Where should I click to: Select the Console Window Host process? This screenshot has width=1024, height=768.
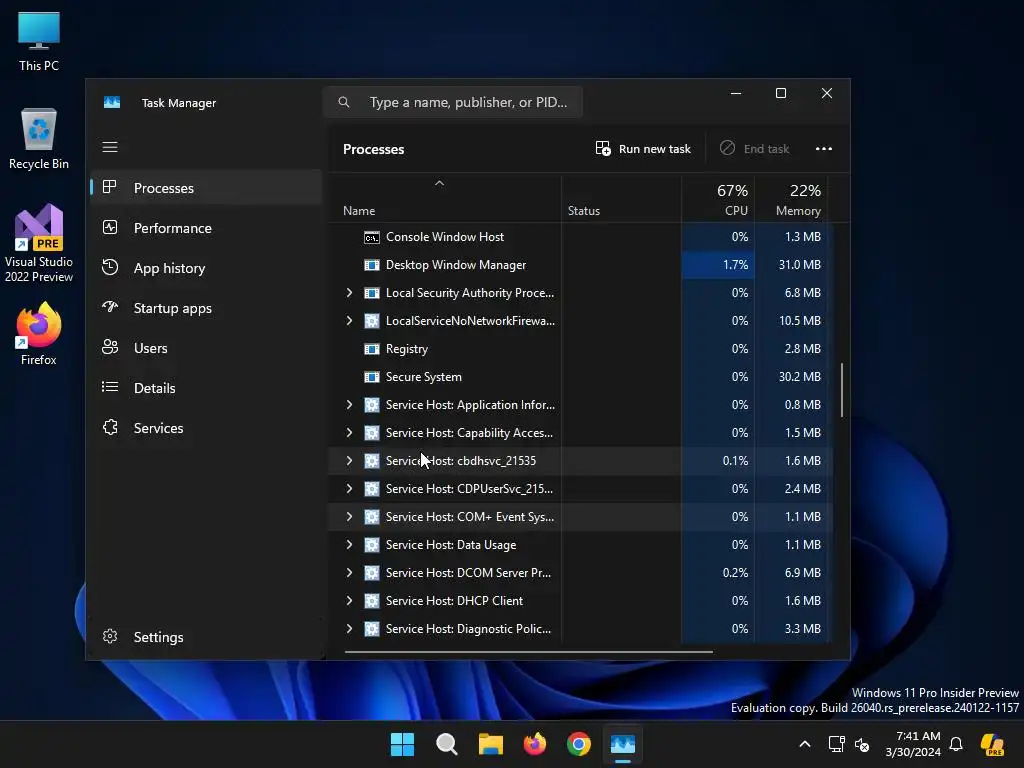coord(579,237)
